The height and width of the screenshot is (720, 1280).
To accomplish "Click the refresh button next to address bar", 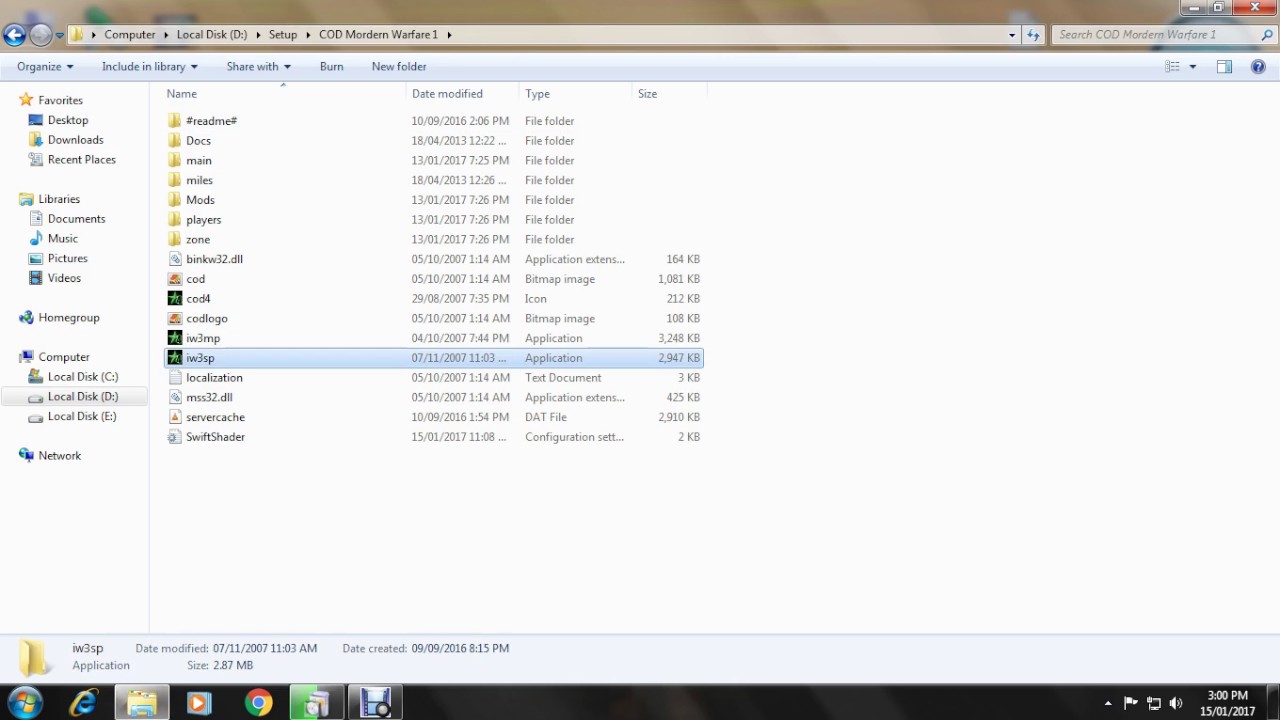I will [x=1033, y=34].
